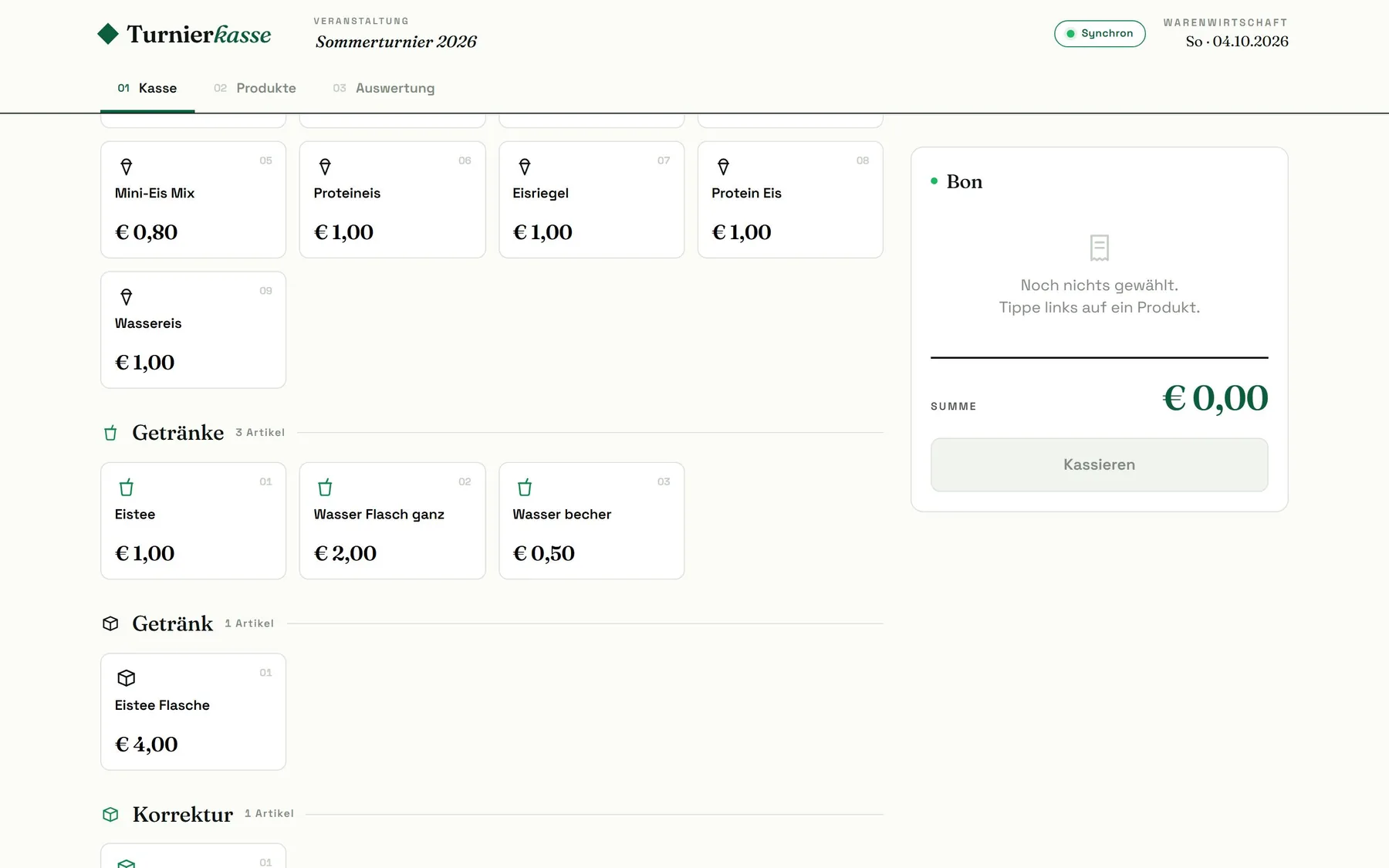Viewport: 1389px width, 868px height.
Task: Click the cup icon on Wasser Flasch ganz
Action: pyautogui.click(x=325, y=488)
